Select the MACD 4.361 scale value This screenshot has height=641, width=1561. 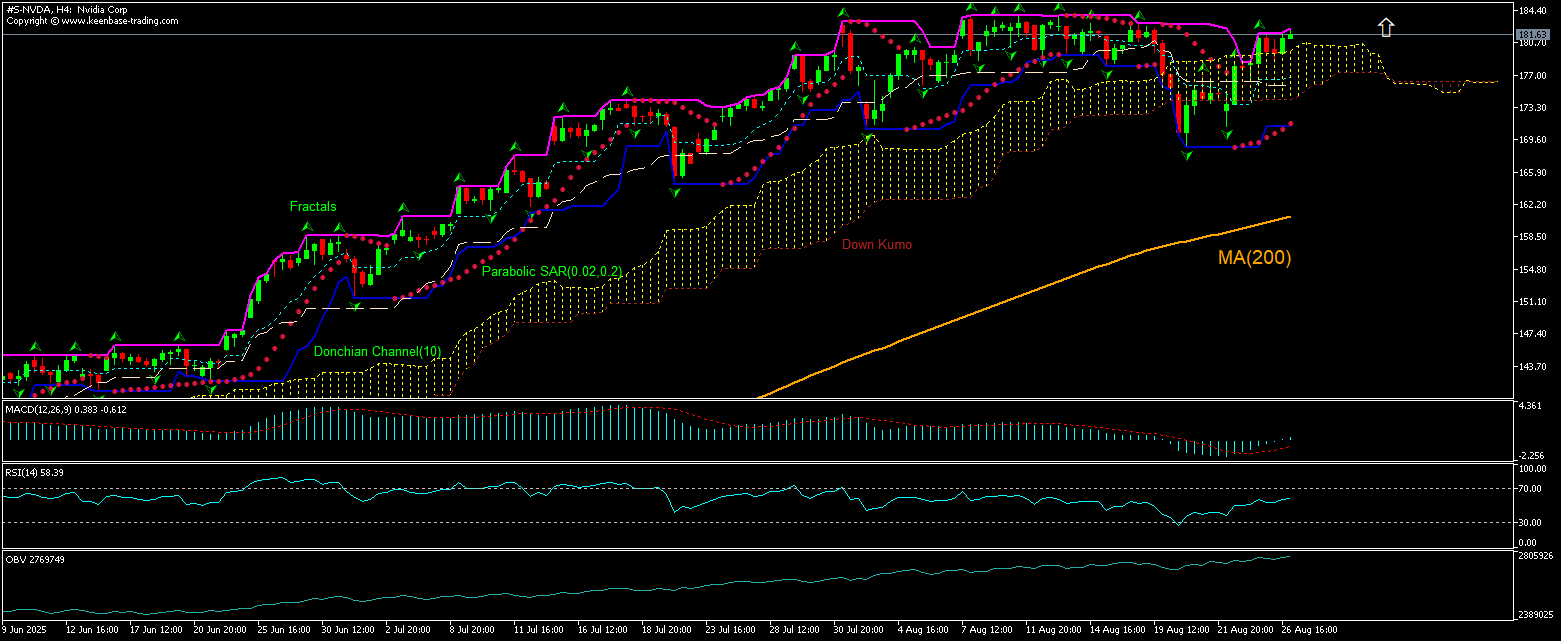(1529, 406)
